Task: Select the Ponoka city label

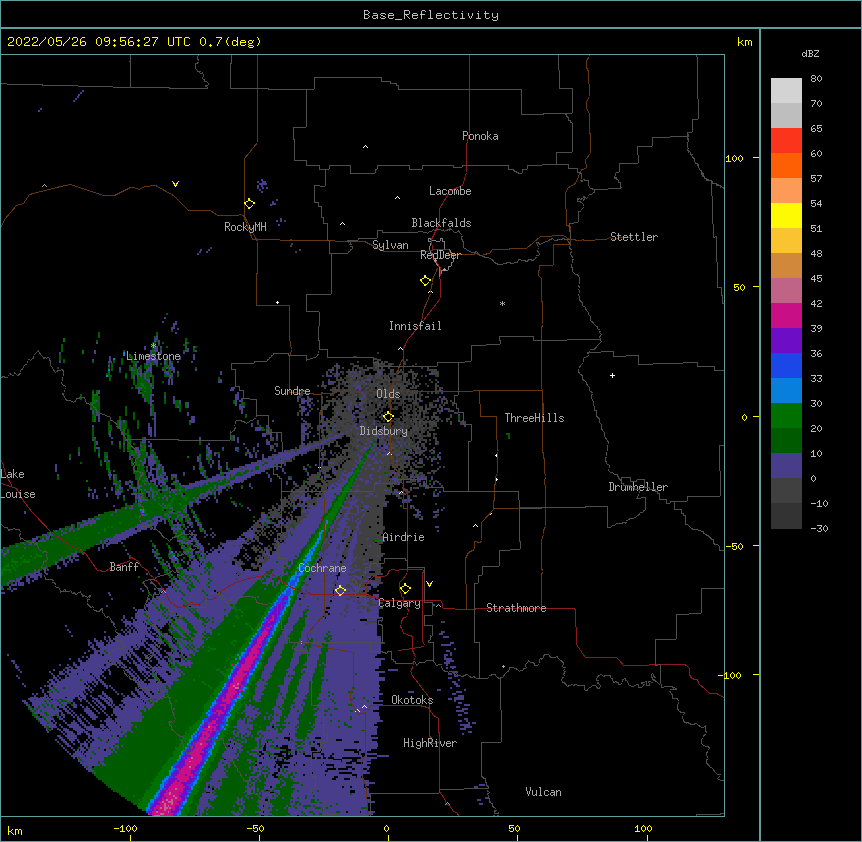Action: click(x=480, y=136)
